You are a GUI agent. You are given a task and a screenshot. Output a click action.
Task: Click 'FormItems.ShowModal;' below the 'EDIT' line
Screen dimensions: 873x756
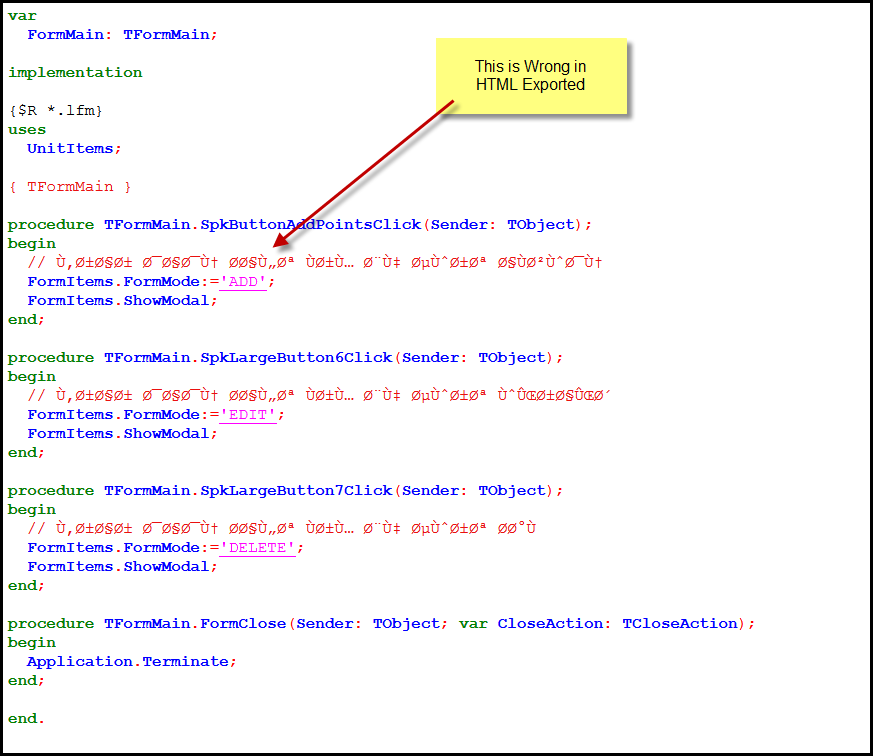(122, 434)
